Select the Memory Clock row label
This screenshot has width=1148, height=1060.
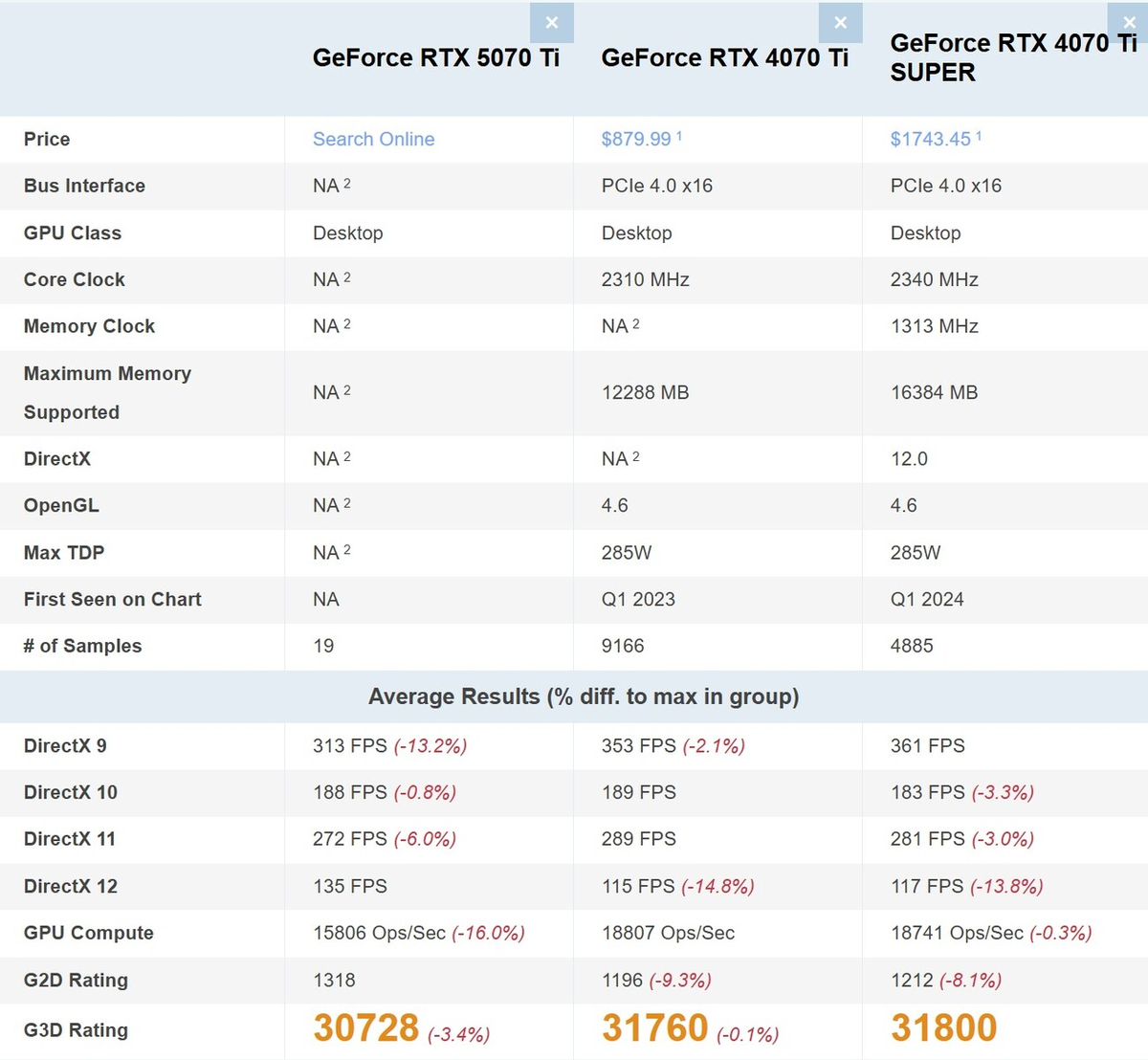(89, 326)
